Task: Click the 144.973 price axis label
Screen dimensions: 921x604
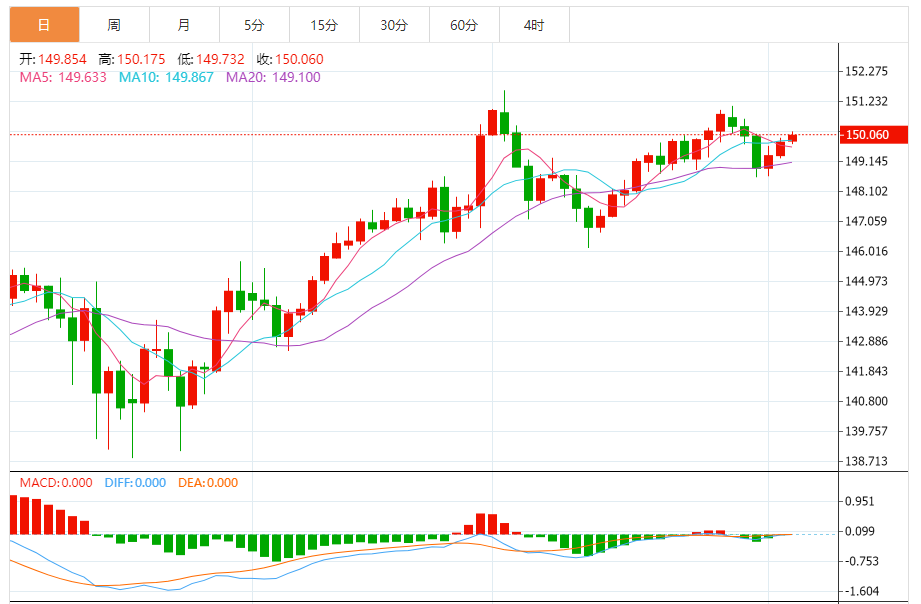Action: click(866, 281)
